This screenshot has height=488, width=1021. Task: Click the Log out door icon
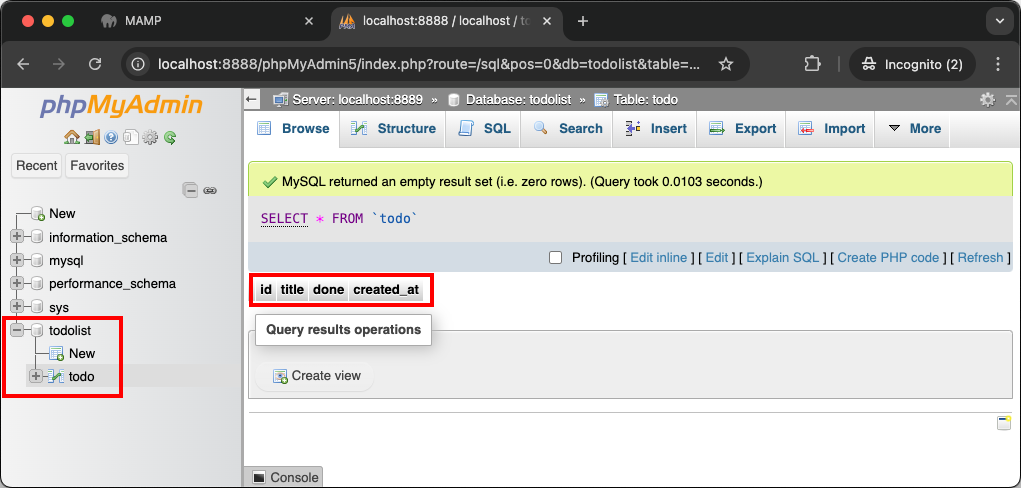91,138
